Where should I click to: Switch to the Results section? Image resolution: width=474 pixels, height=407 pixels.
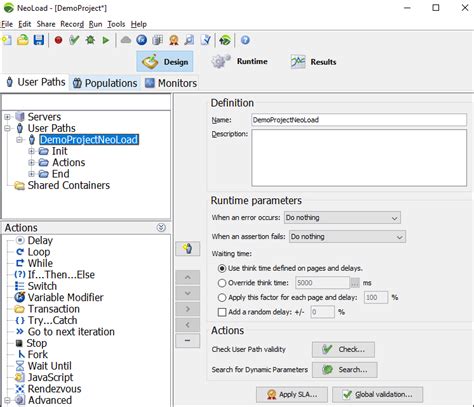(x=313, y=62)
